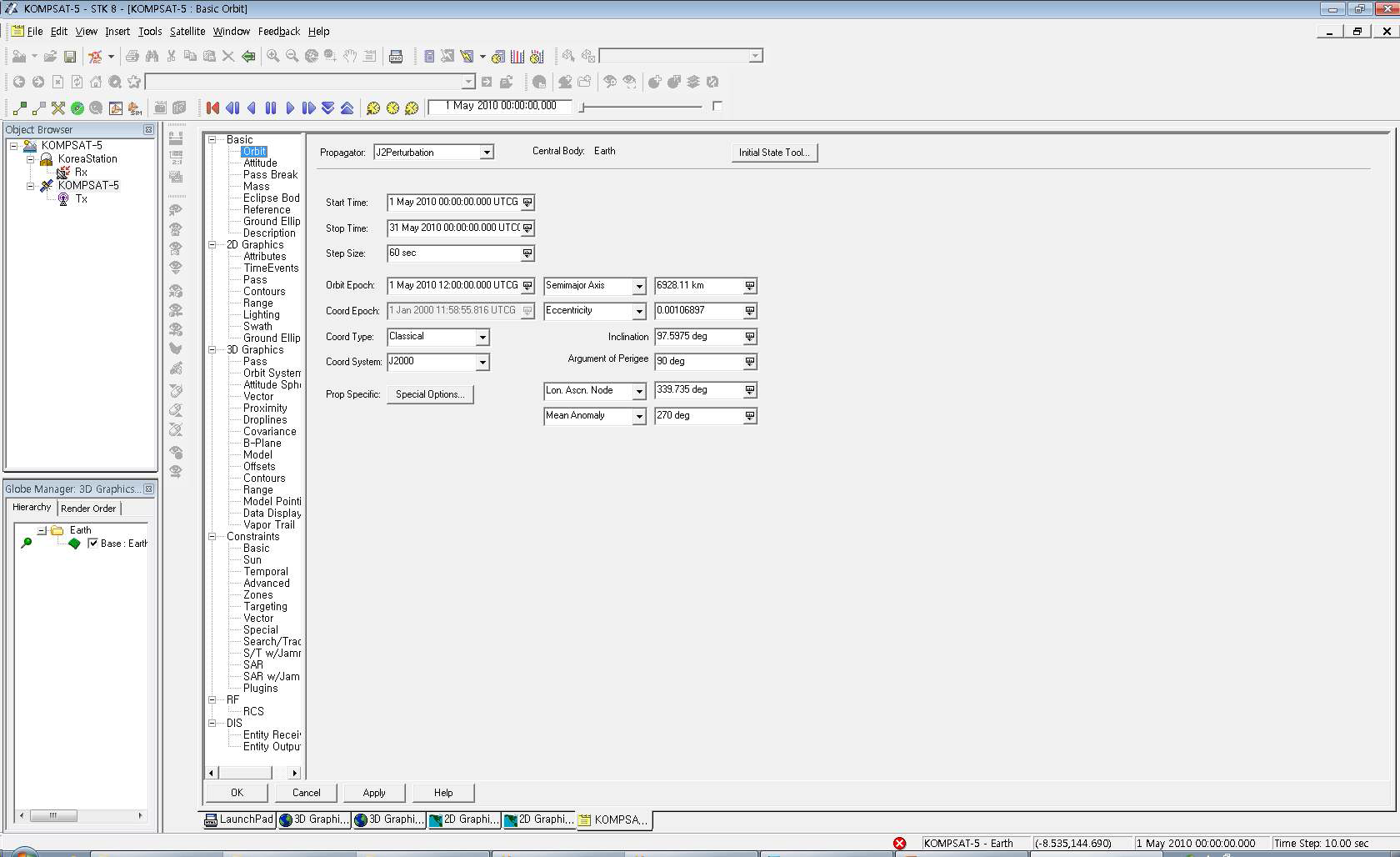
Task: Select Attitude in the Basic tree
Action: [260, 163]
